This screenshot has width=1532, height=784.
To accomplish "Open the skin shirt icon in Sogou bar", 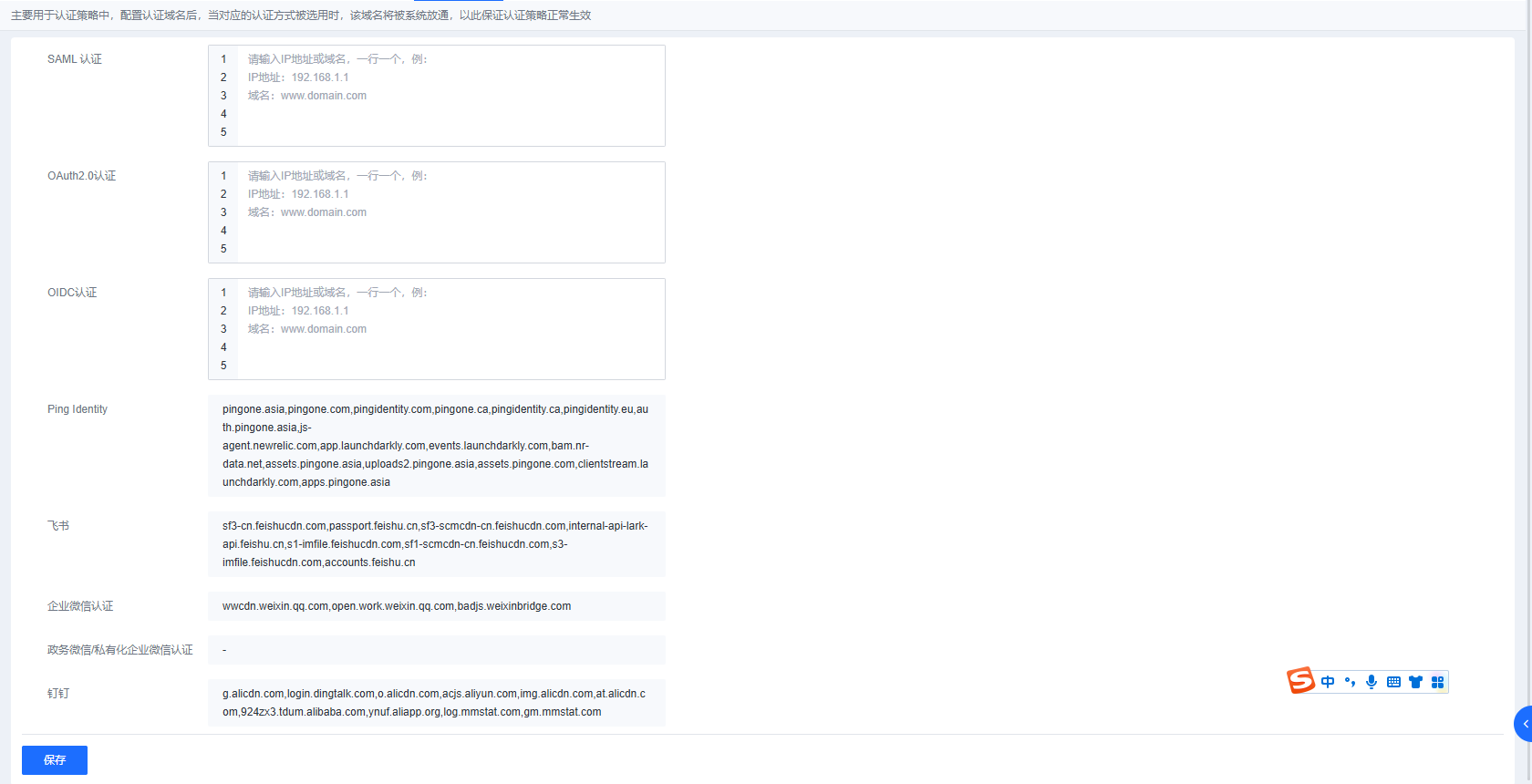I will [x=1415, y=682].
